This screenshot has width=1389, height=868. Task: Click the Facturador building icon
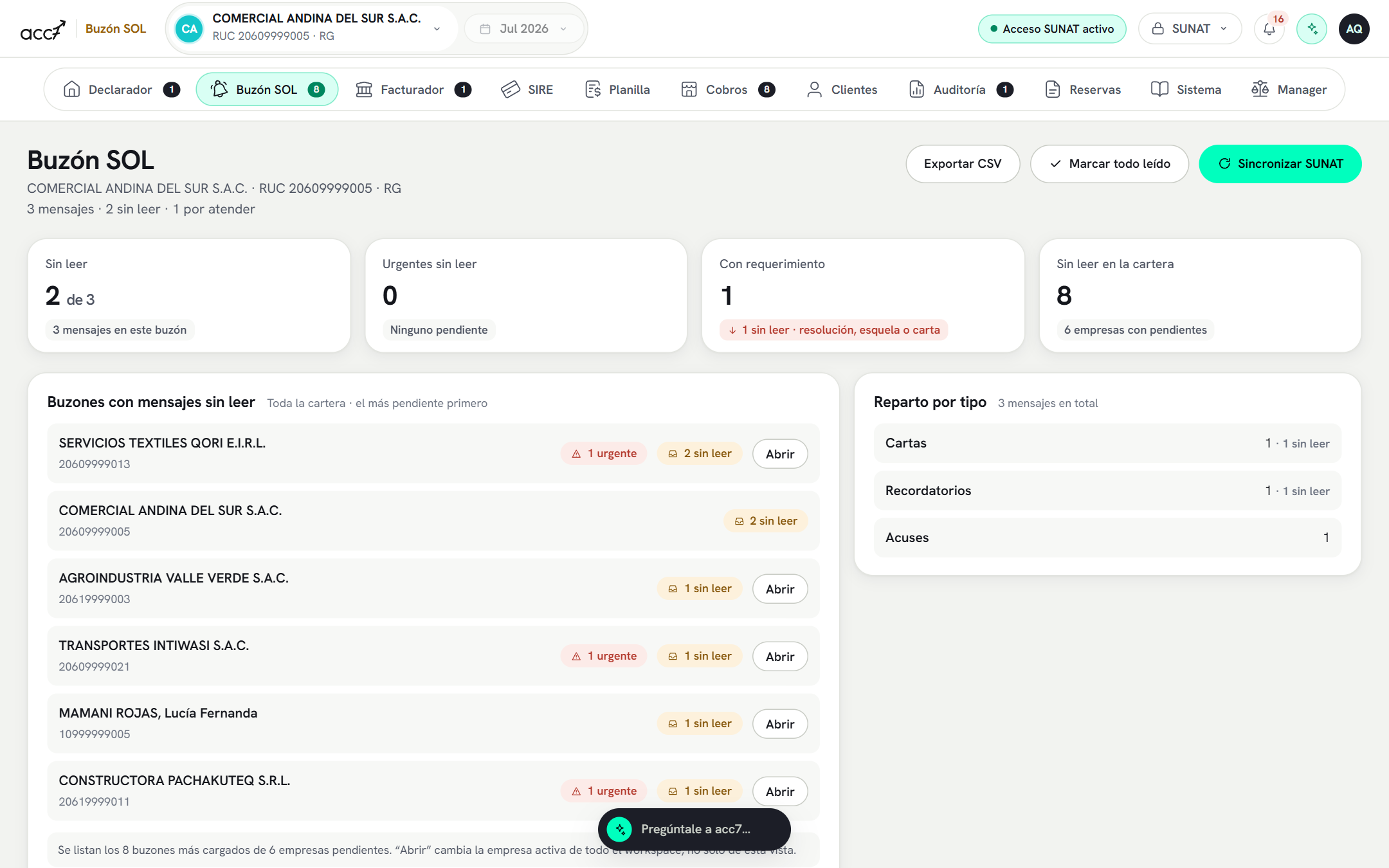(364, 89)
